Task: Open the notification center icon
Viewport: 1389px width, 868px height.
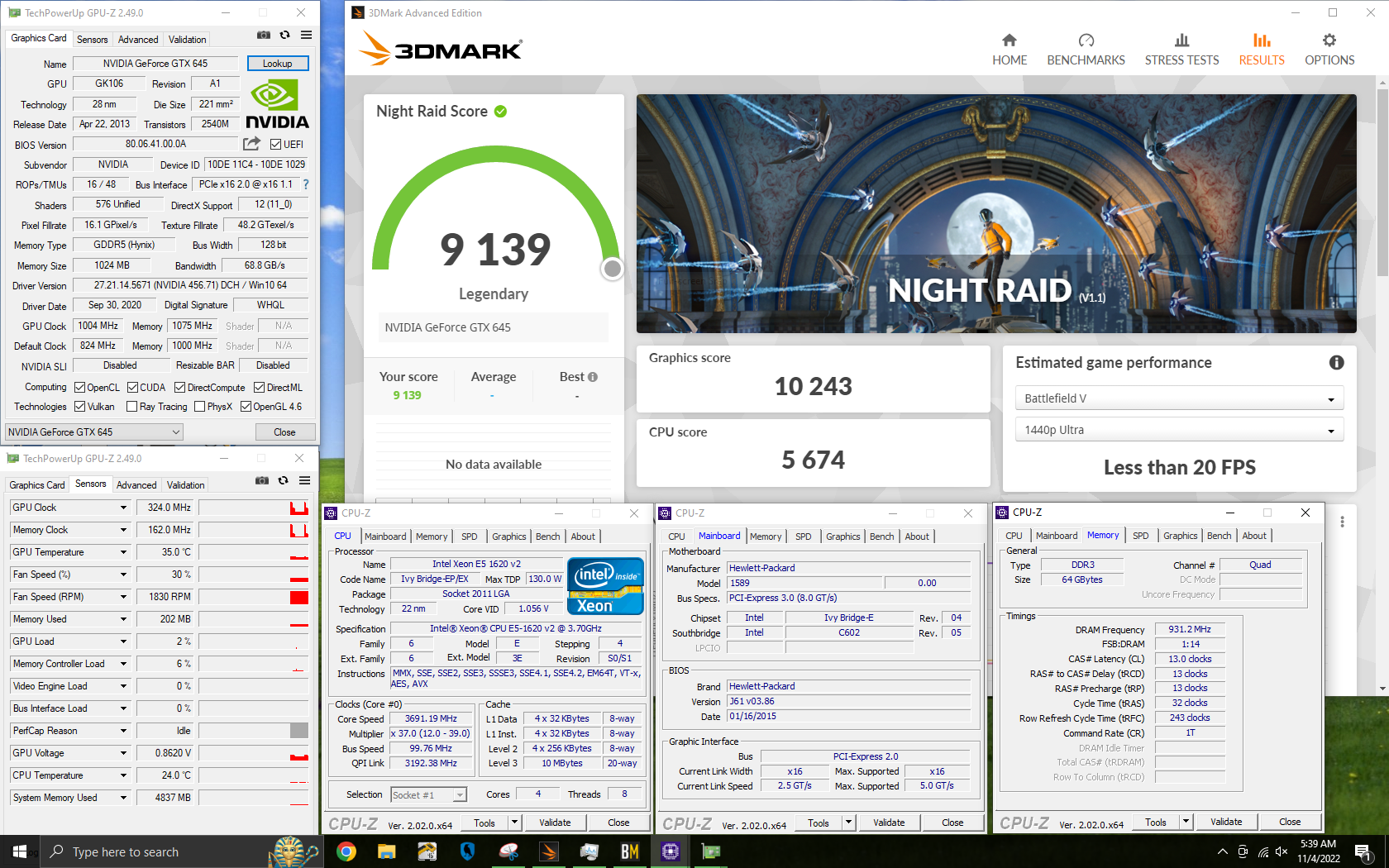Action: click(x=1363, y=852)
